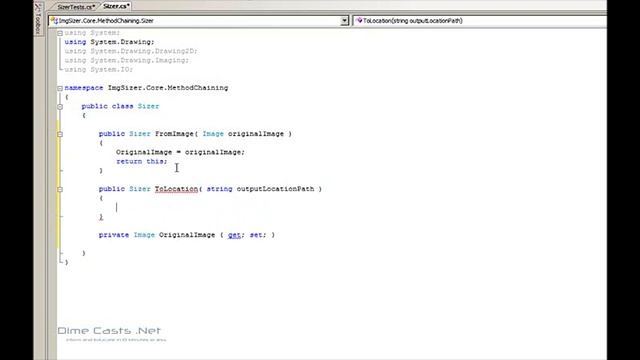
Task: Click the Toolbox icon on the side strip
Action: pyautogui.click(x=38, y=8)
